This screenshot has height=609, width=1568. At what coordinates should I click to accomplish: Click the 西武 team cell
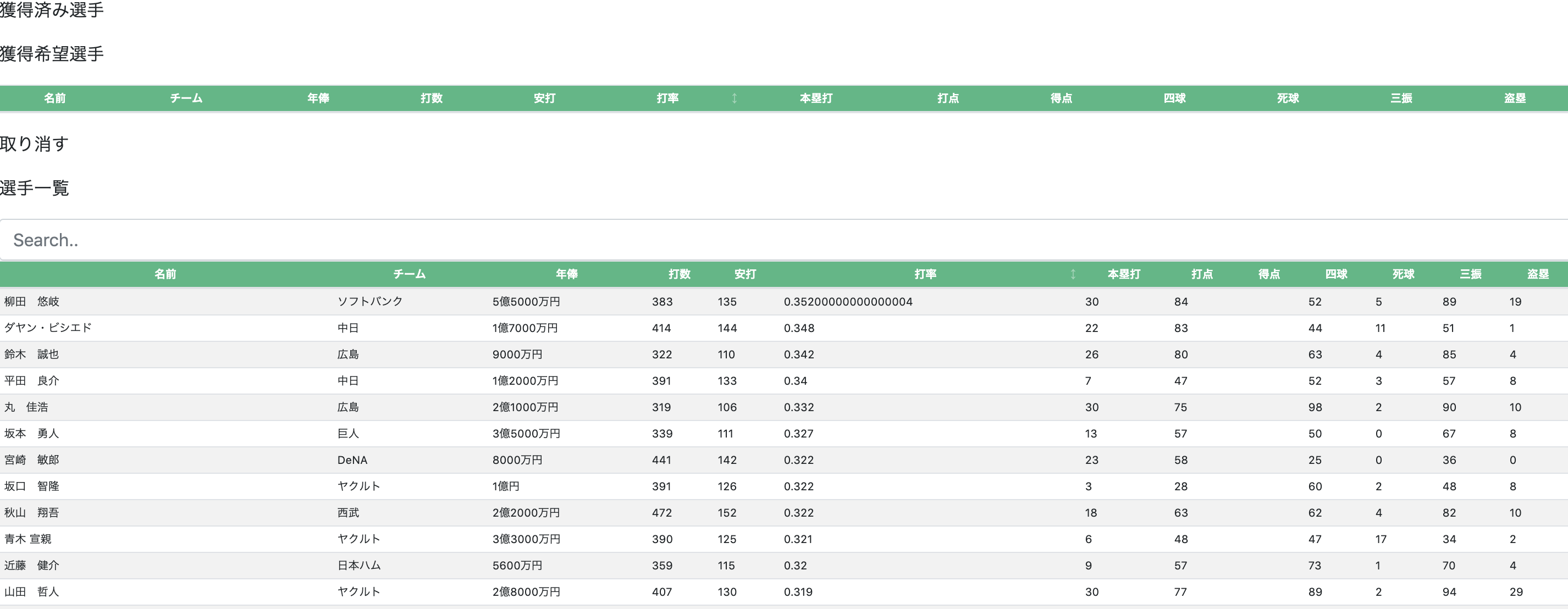click(x=348, y=513)
